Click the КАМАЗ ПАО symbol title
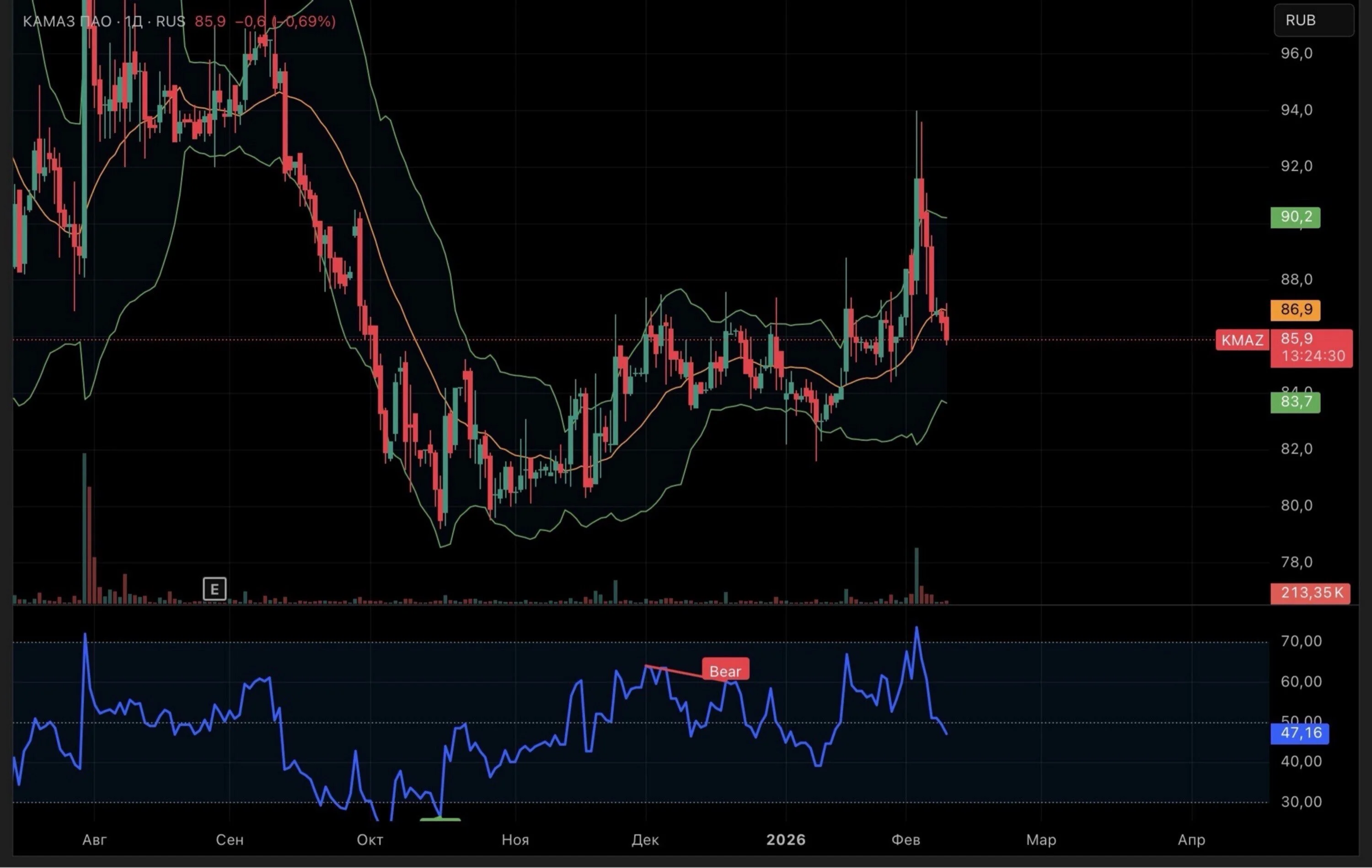The height and width of the screenshot is (868, 1372). [67, 21]
